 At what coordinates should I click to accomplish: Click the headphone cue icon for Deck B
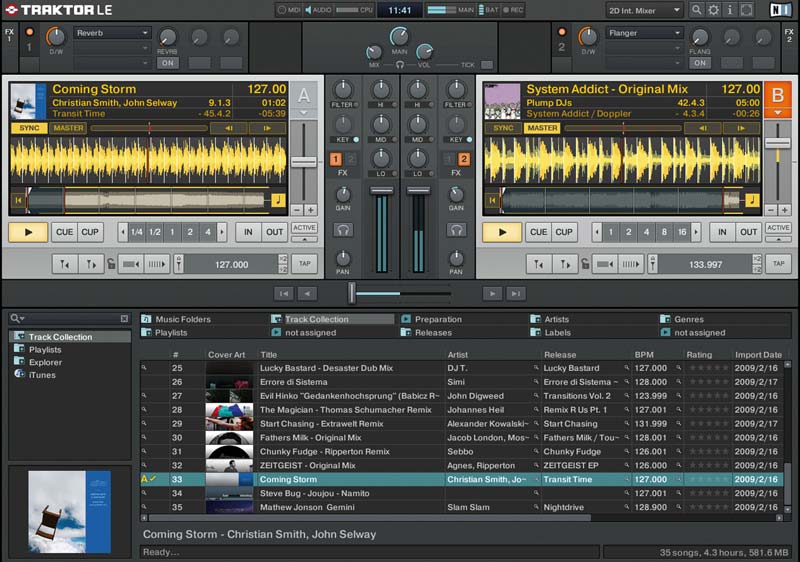pyautogui.click(x=457, y=230)
